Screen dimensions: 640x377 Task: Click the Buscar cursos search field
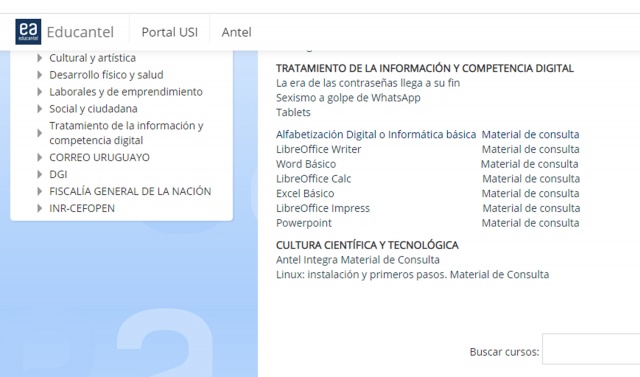pyautogui.click(x=591, y=349)
